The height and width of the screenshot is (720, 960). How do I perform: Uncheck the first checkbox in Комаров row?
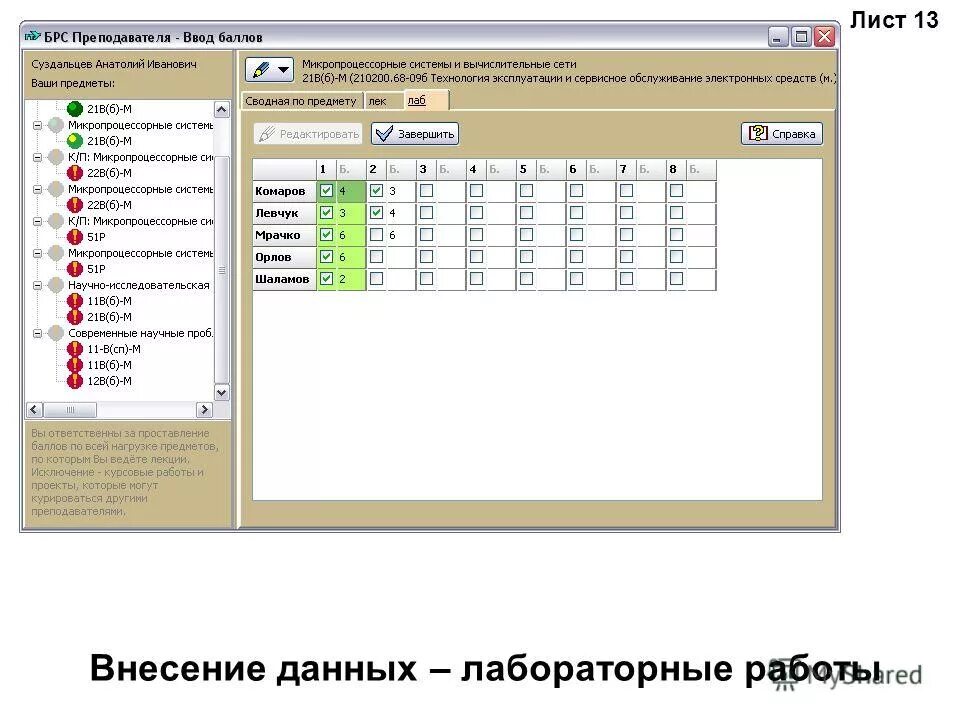(x=325, y=190)
